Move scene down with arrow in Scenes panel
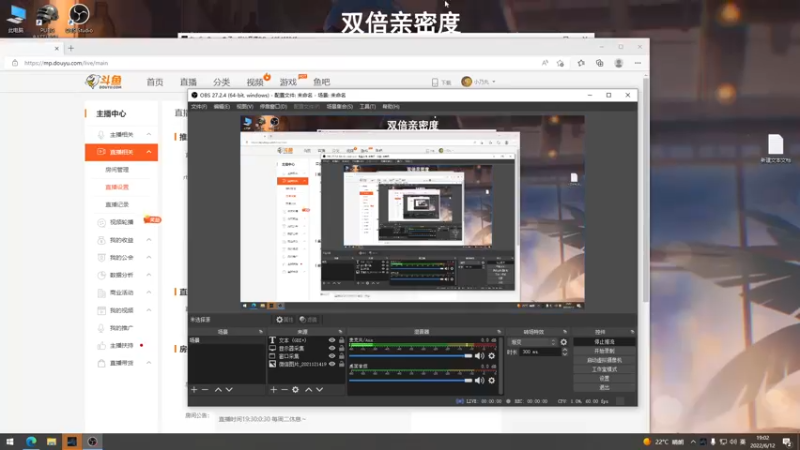This screenshot has height=450, width=800. tap(229, 390)
